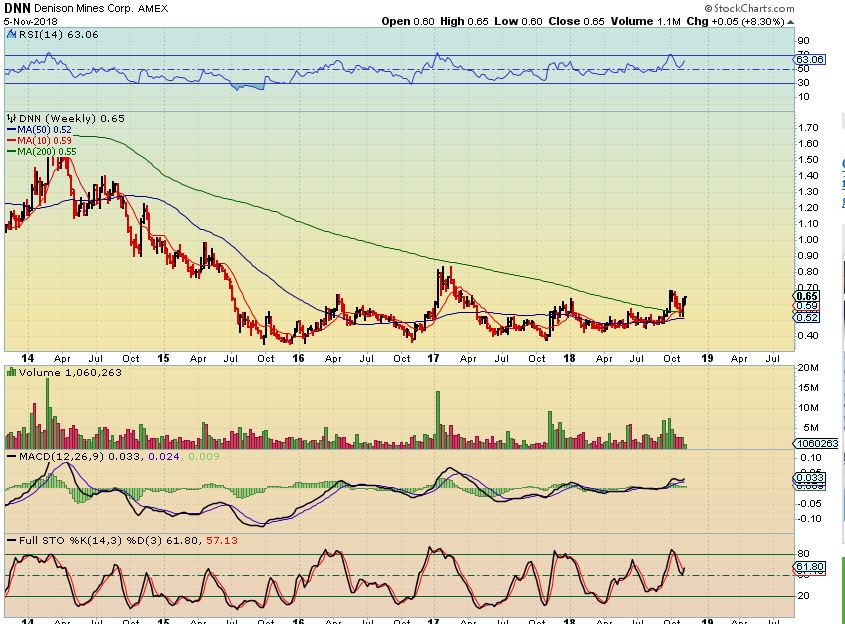The height and width of the screenshot is (624, 845).
Task: Click the red 57.13 stochastic %D value
Action: coord(221,540)
